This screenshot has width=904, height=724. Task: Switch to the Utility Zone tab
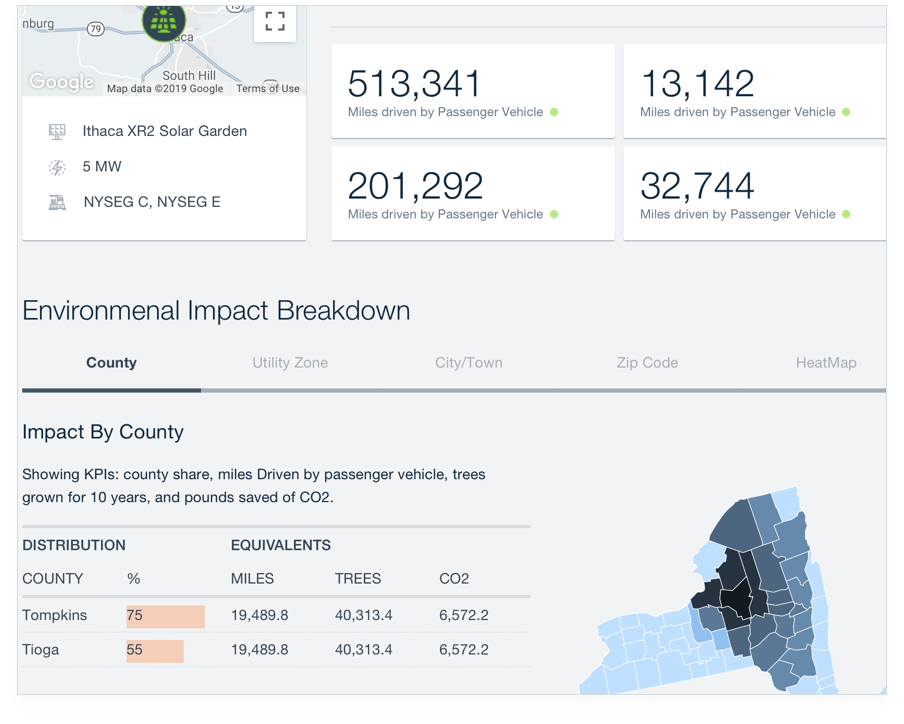coord(290,363)
